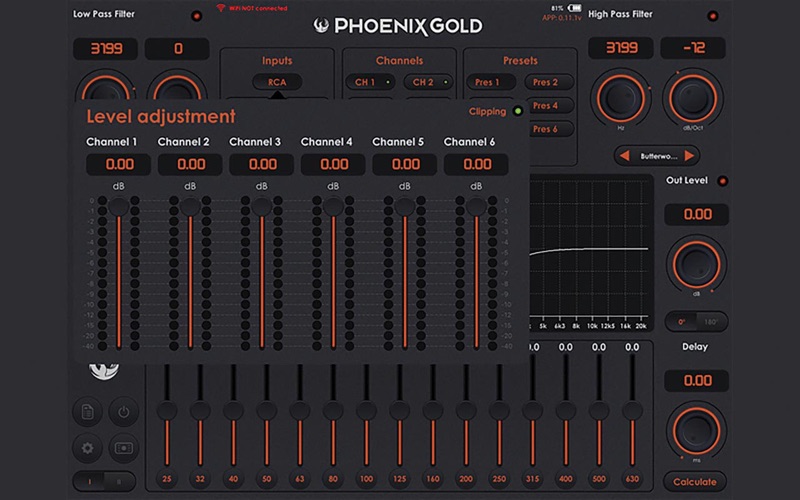Click the right arrow of filter type selector
The width and height of the screenshot is (800, 500).
click(689, 156)
